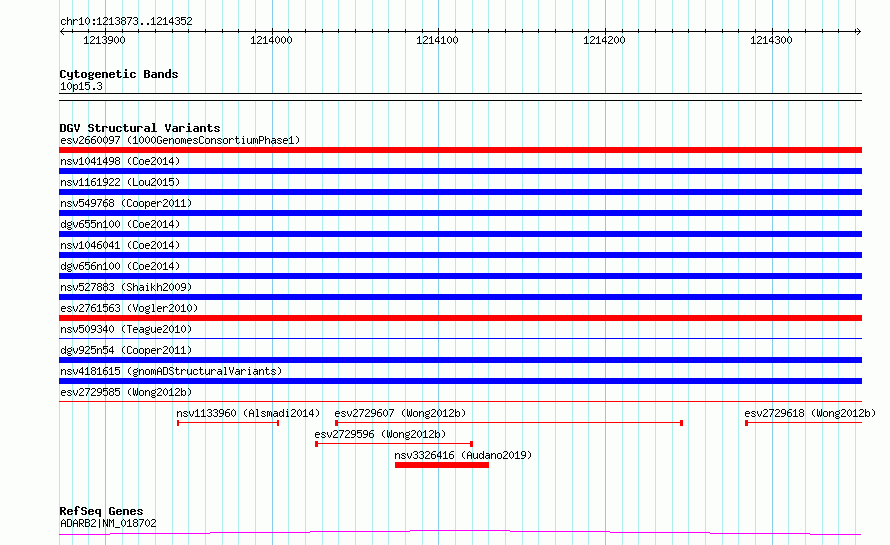Image resolution: width=890 pixels, height=545 pixels.
Task: Open the esv2660097 (1000GenomesConsortiumPhase1) label
Action: coord(180,140)
